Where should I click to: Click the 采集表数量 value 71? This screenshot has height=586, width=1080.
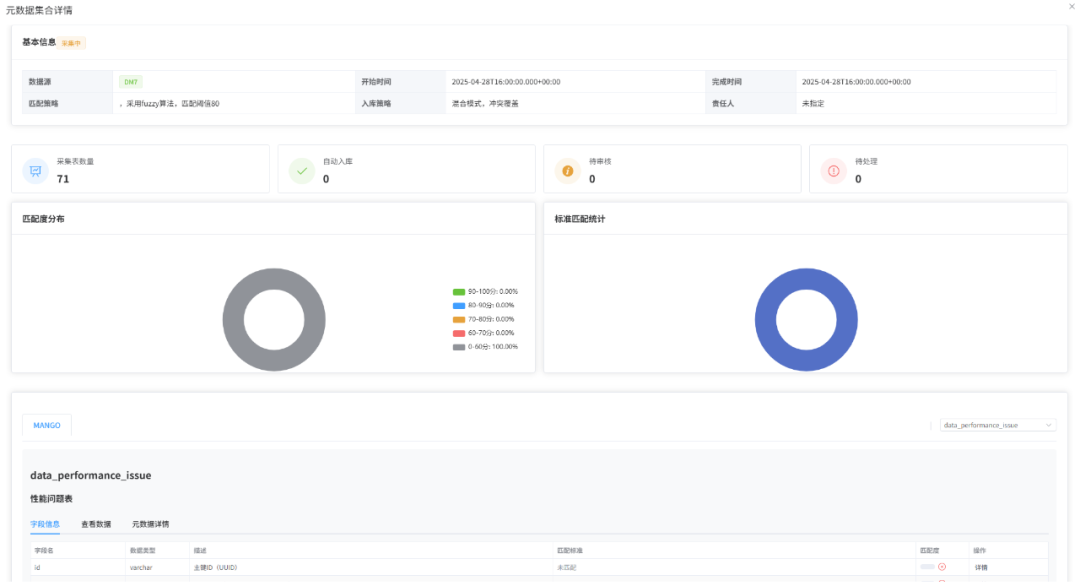(x=63, y=179)
